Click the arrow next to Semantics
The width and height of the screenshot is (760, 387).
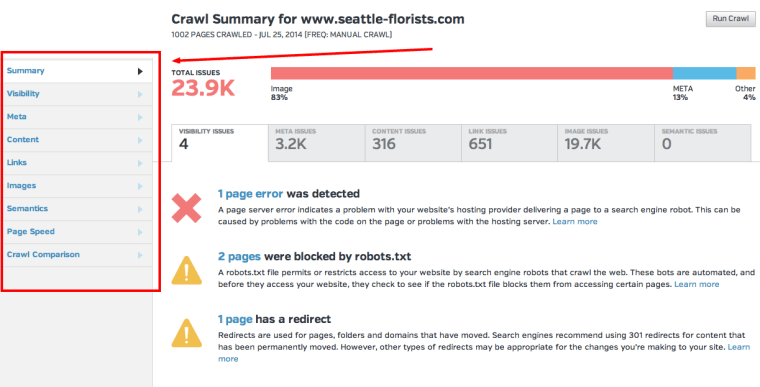pyautogui.click(x=140, y=209)
